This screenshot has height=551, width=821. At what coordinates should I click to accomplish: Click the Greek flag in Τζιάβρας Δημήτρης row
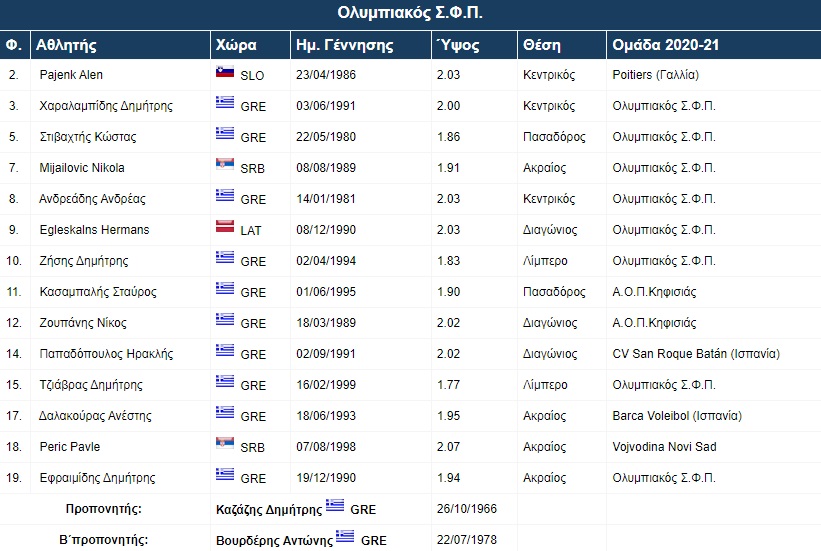[225, 381]
